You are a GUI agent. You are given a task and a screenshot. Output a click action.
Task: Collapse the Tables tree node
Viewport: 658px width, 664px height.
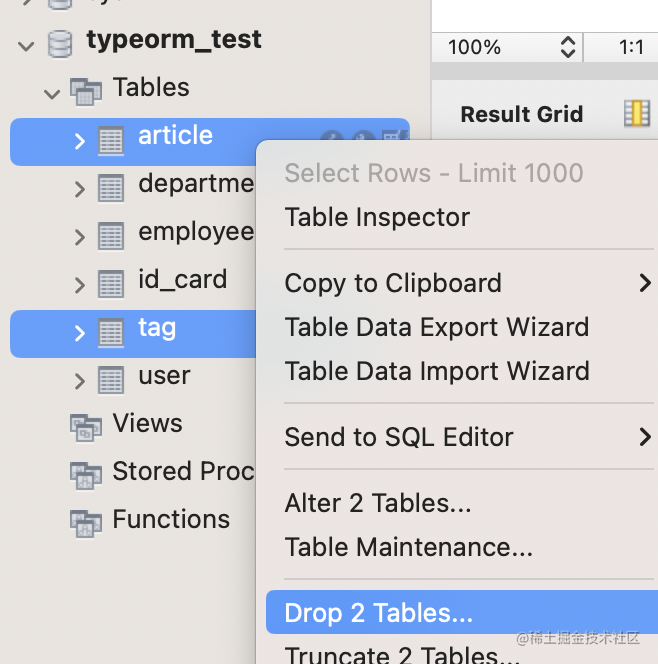click(x=52, y=91)
